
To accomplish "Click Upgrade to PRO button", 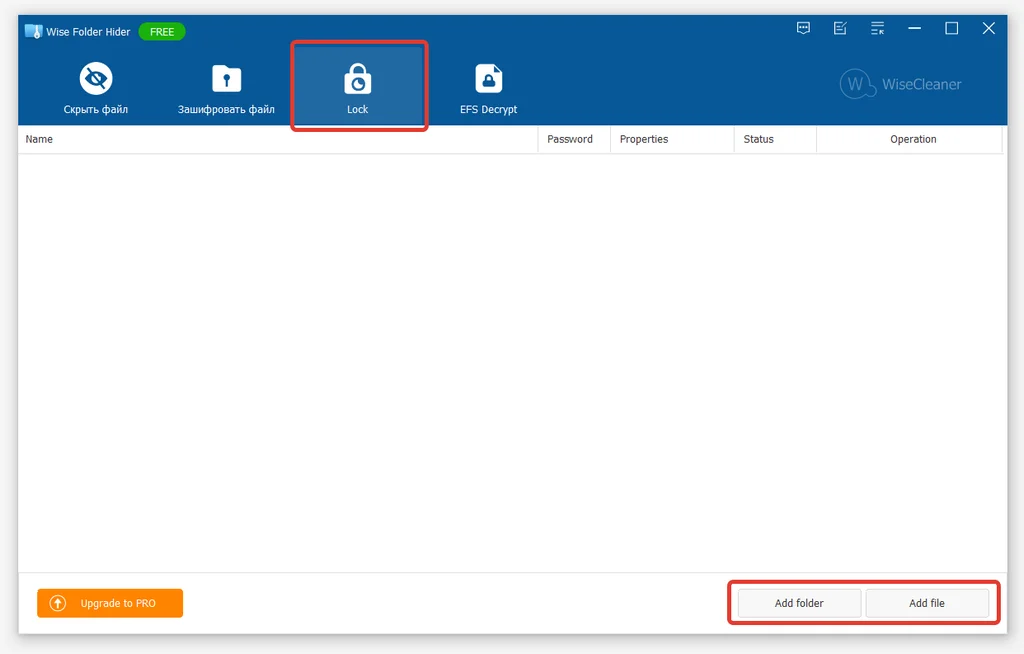I will (110, 603).
